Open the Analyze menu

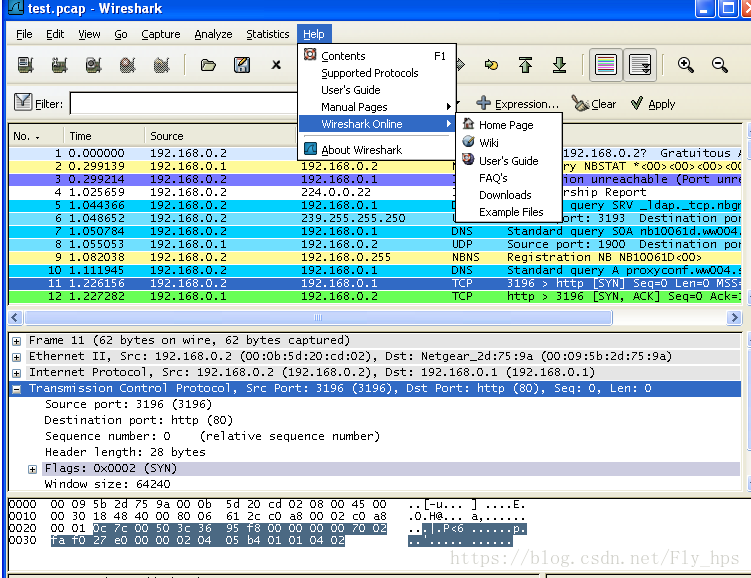(x=213, y=34)
